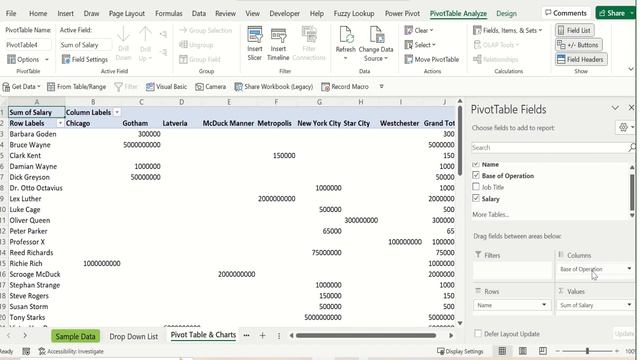Click the field search box
The height and width of the screenshot is (360, 640).
tap(549, 147)
